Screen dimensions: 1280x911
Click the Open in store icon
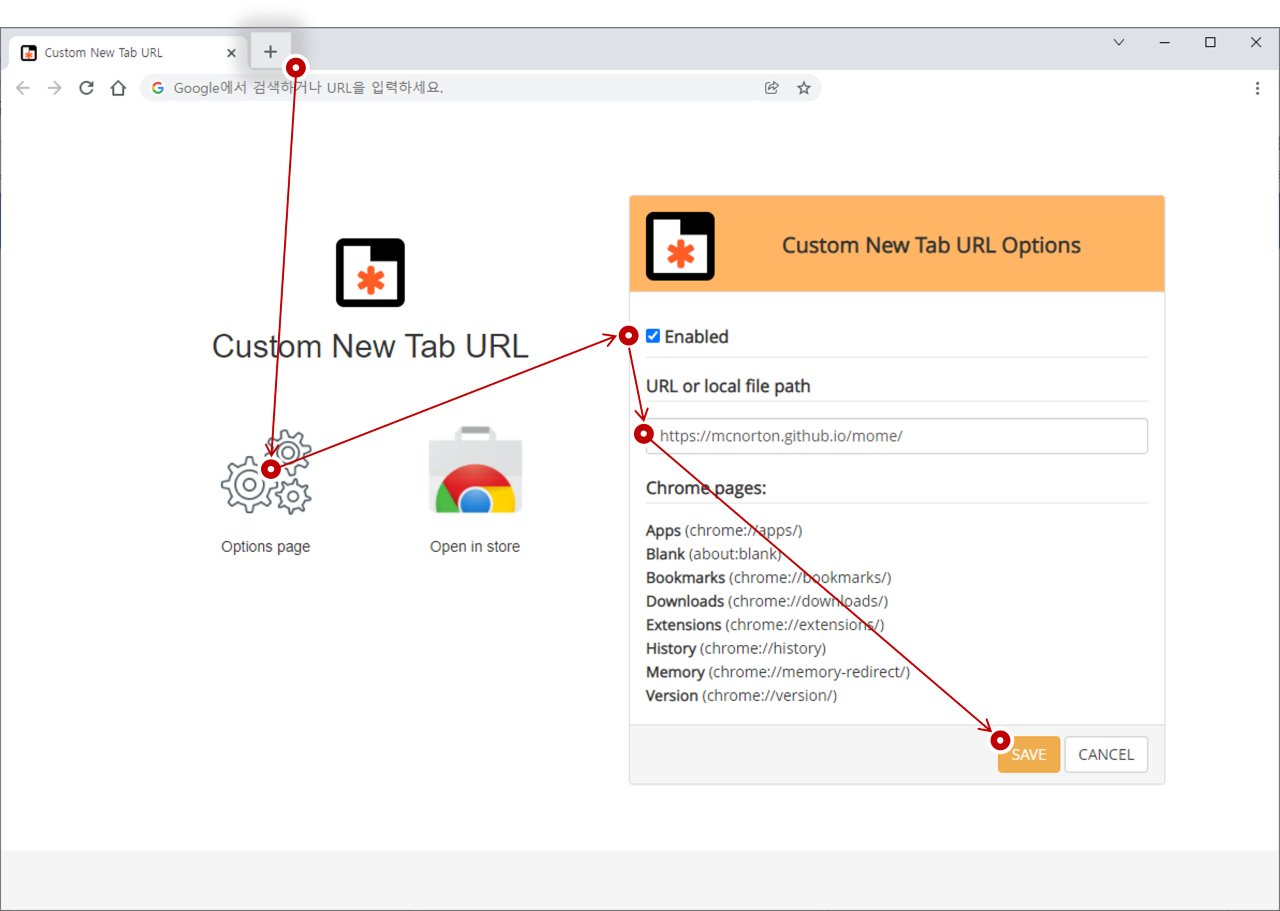[x=475, y=470]
